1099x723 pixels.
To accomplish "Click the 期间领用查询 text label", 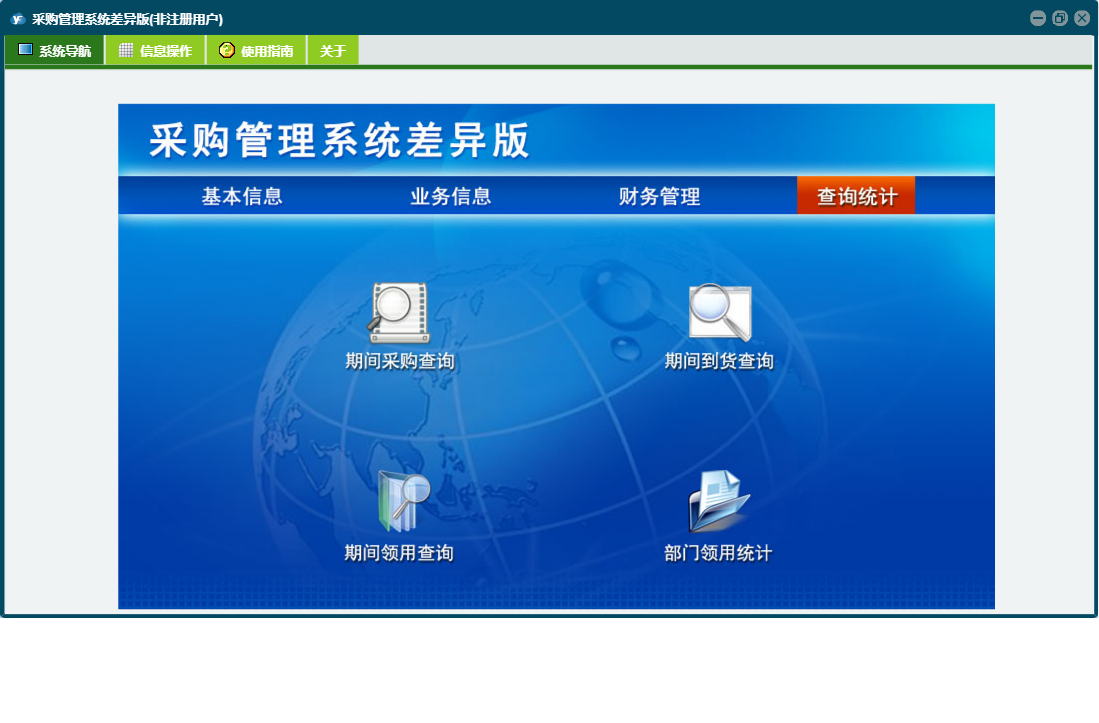I will pos(399,553).
